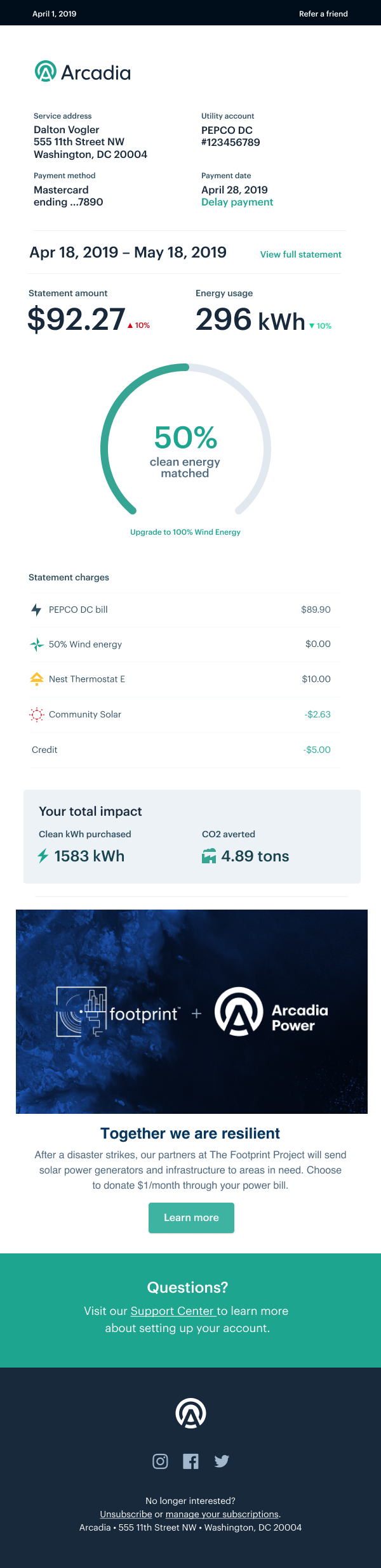Click the 50% Wind energy pinwheel icon

pos(37,644)
